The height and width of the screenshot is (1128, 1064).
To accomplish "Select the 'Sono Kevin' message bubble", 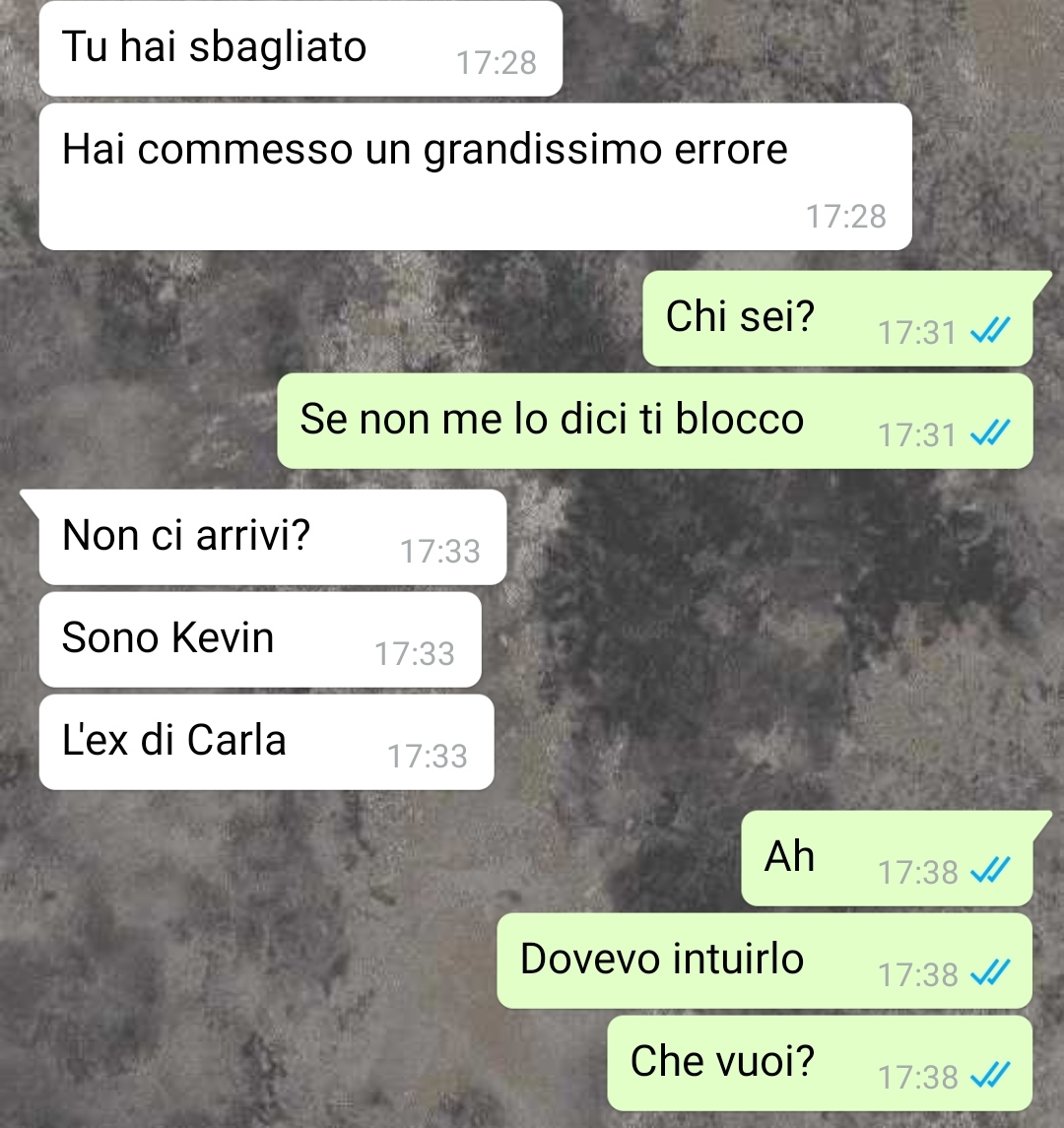I will click(x=260, y=639).
